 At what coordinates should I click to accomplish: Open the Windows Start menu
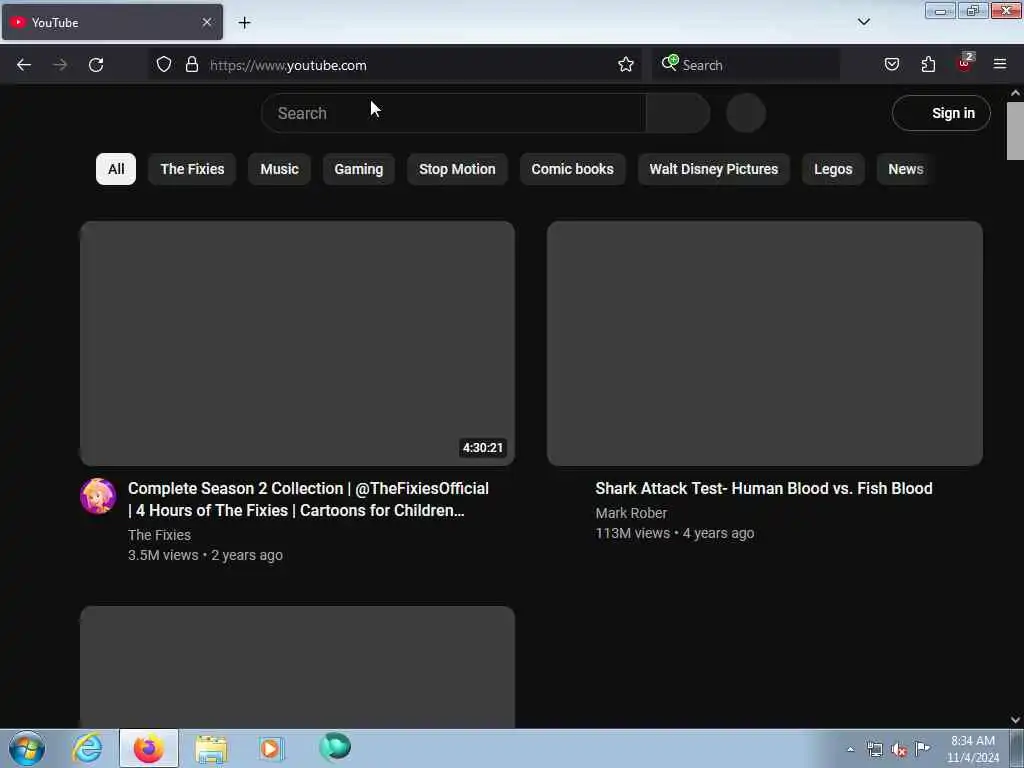[27, 748]
